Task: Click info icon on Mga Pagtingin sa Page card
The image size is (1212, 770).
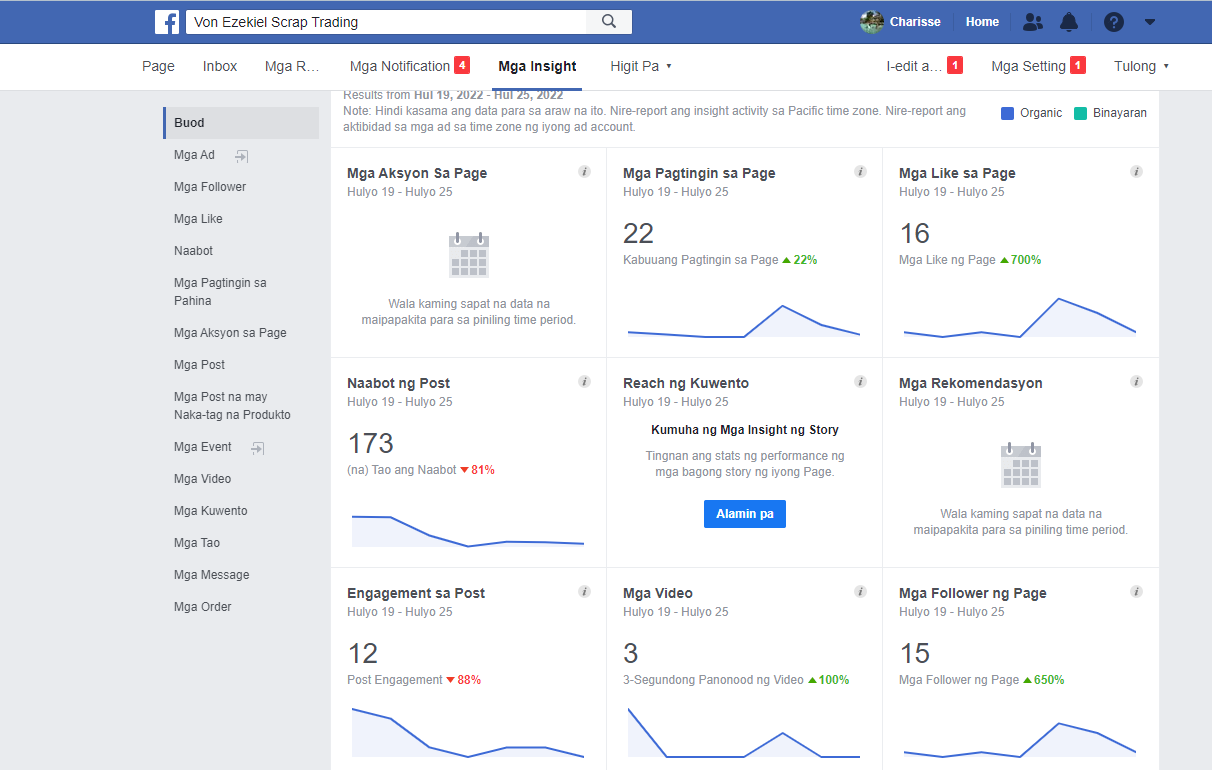Action: (860, 172)
